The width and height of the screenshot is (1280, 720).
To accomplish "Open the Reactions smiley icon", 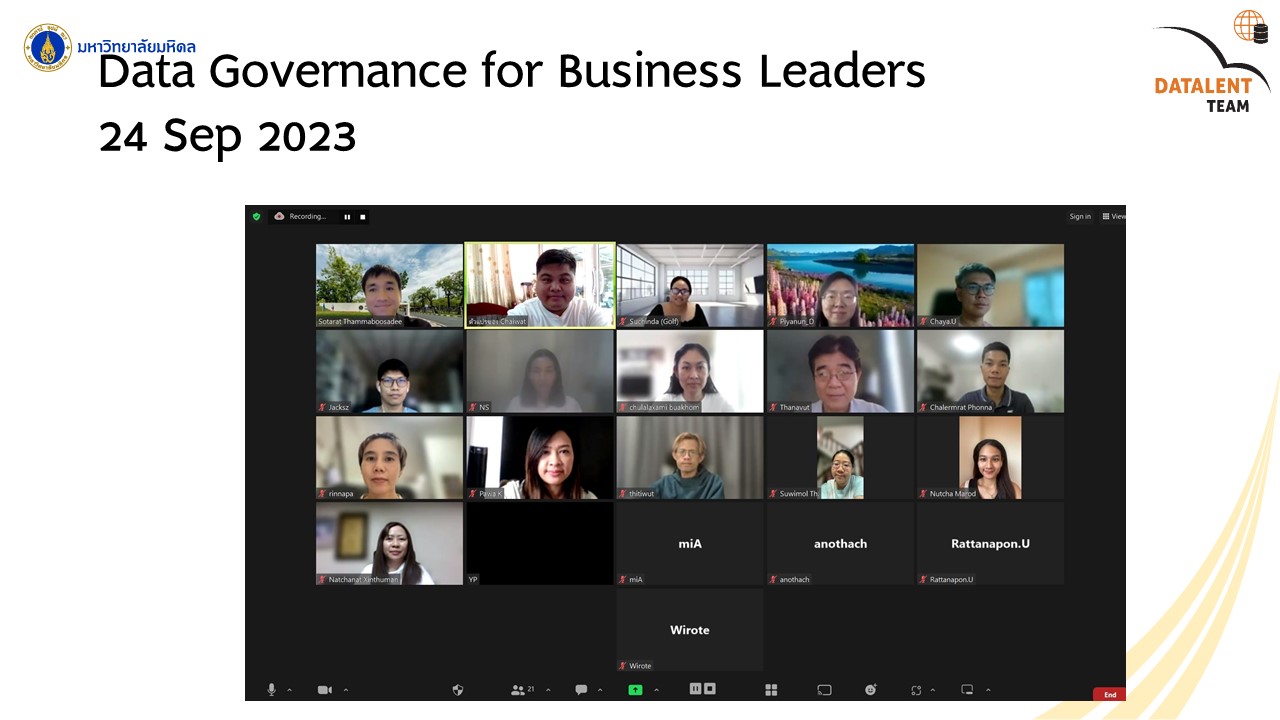I will tap(871, 690).
